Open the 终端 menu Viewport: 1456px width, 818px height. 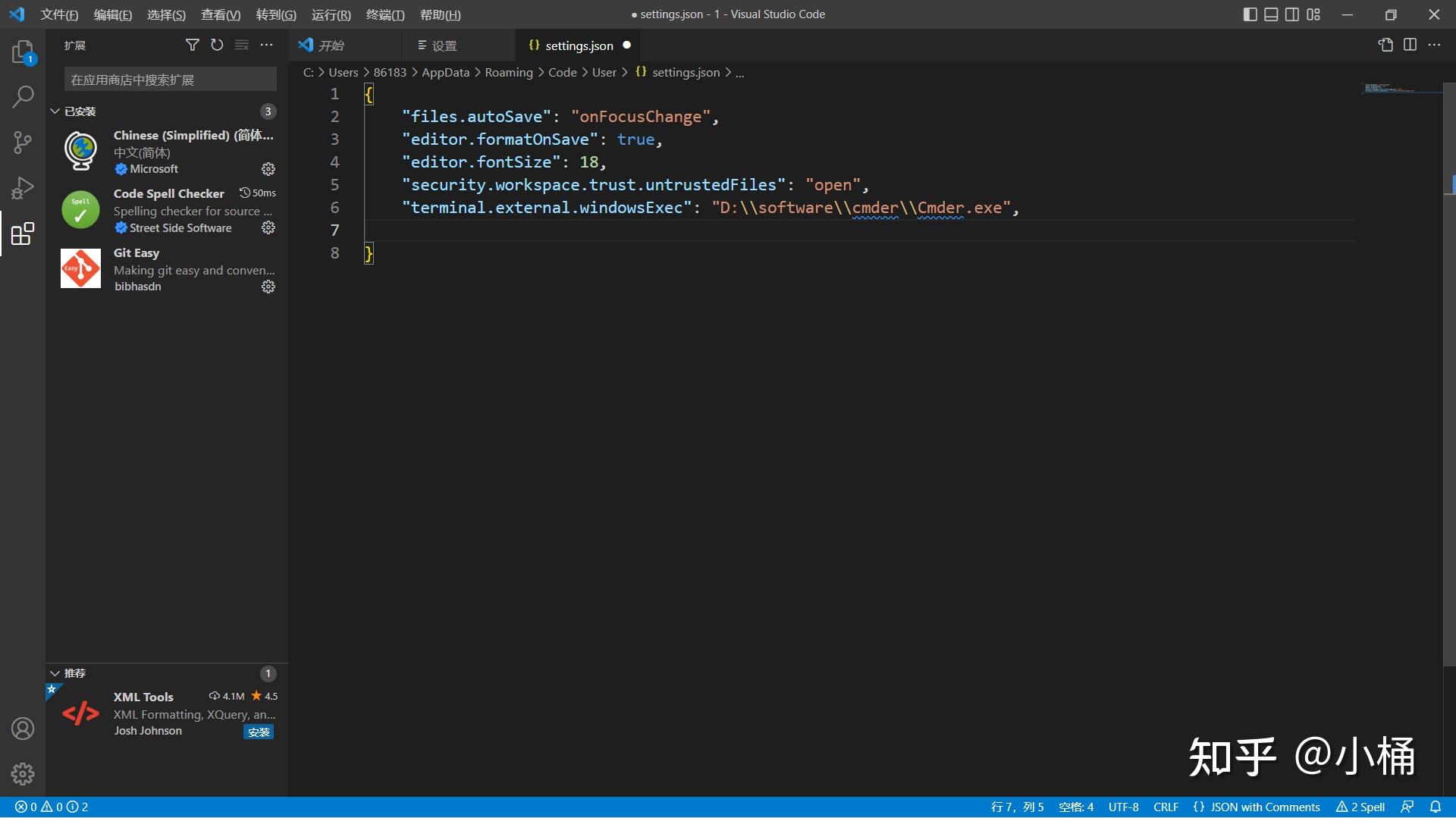385,14
